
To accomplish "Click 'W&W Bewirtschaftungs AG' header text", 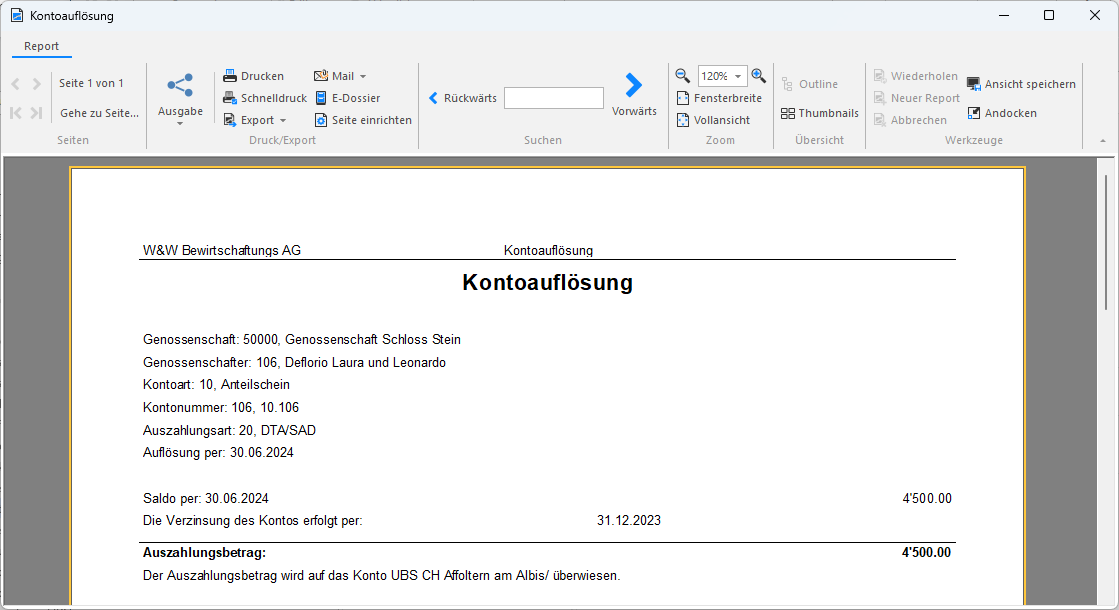I will tap(222, 250).
